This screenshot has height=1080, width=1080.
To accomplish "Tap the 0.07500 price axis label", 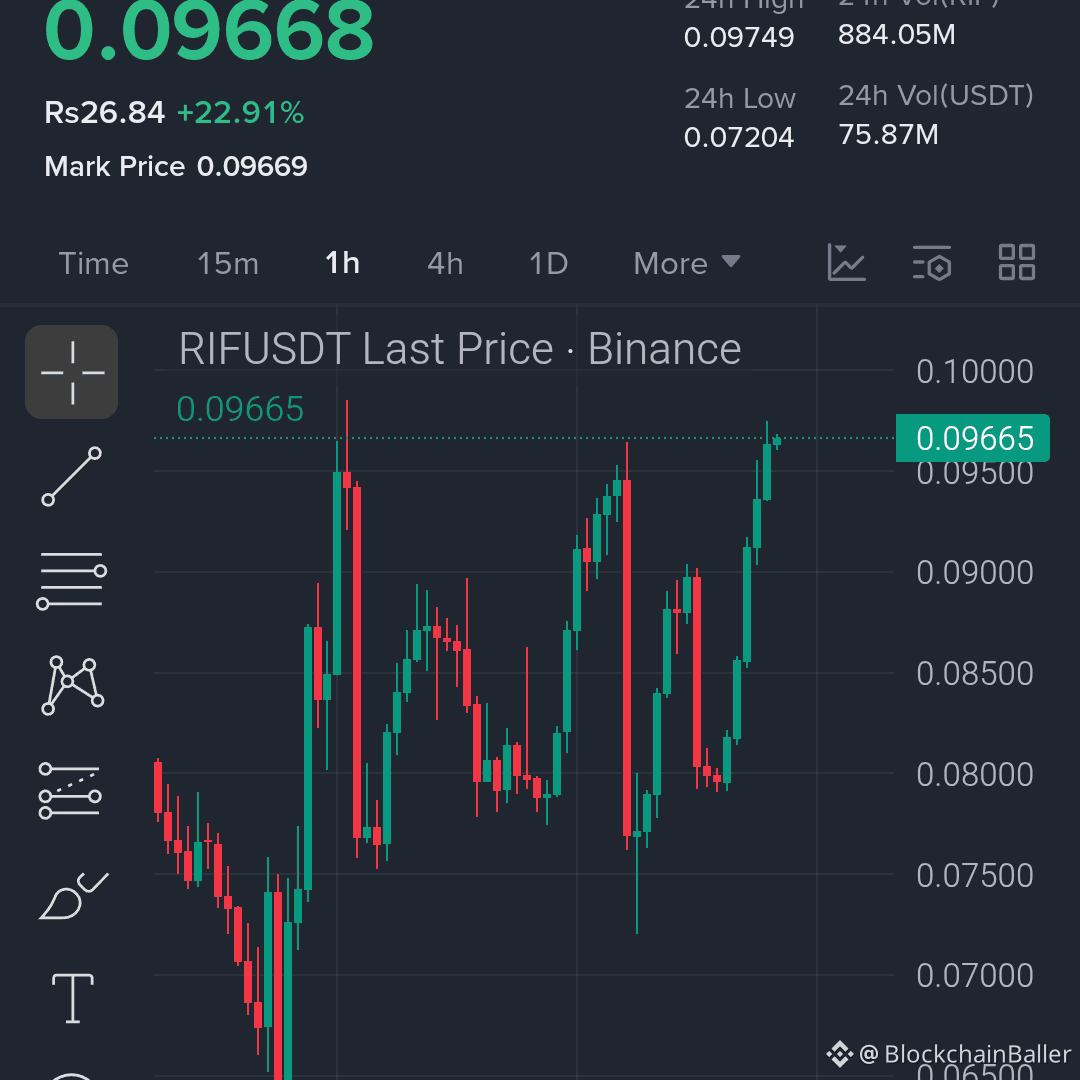I will point(975,875).
